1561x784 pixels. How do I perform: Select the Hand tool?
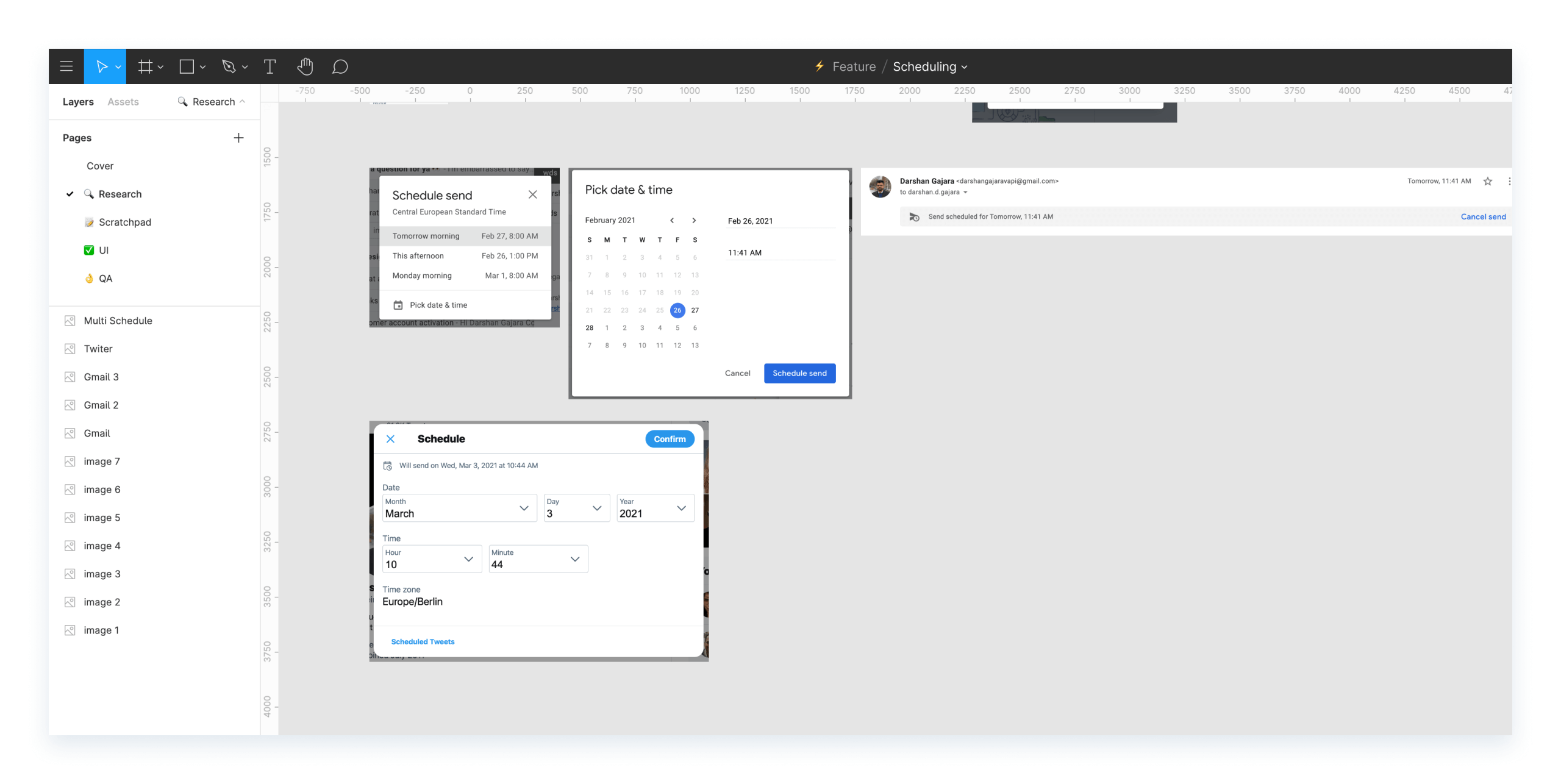(305, 66)
